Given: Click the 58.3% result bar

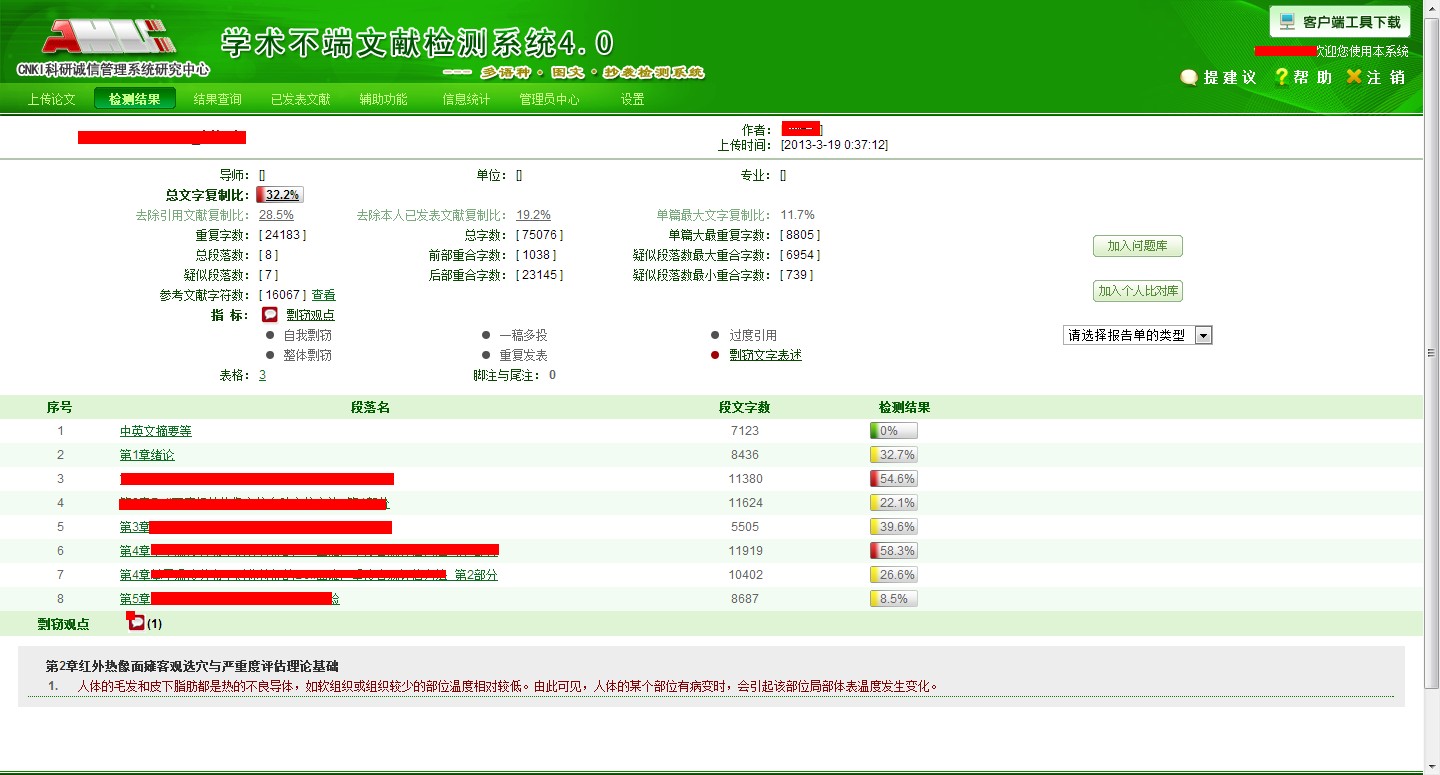Looking at the screenshot, I should pos(894,551).
